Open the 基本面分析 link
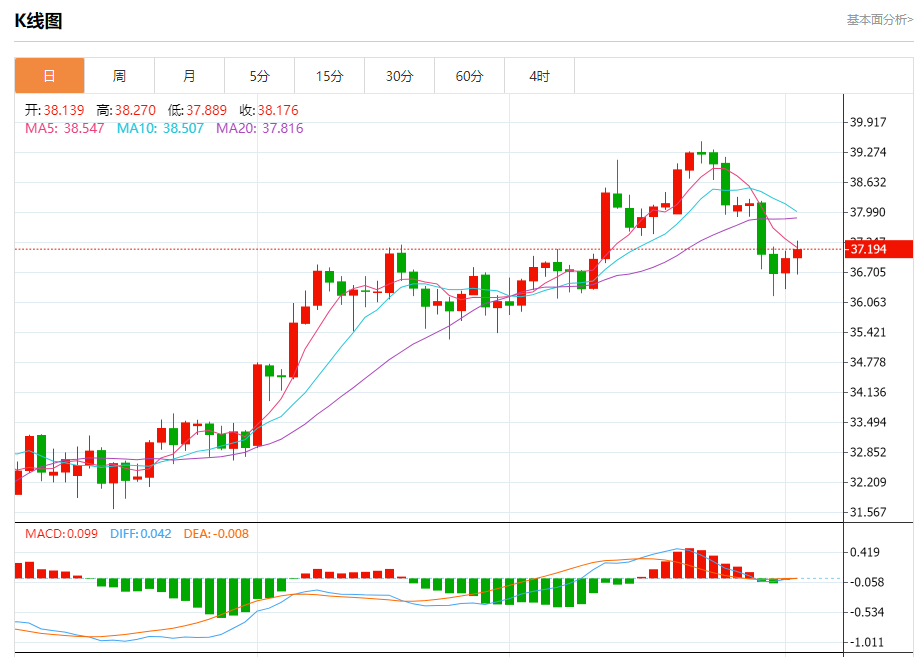 point(880,20)
